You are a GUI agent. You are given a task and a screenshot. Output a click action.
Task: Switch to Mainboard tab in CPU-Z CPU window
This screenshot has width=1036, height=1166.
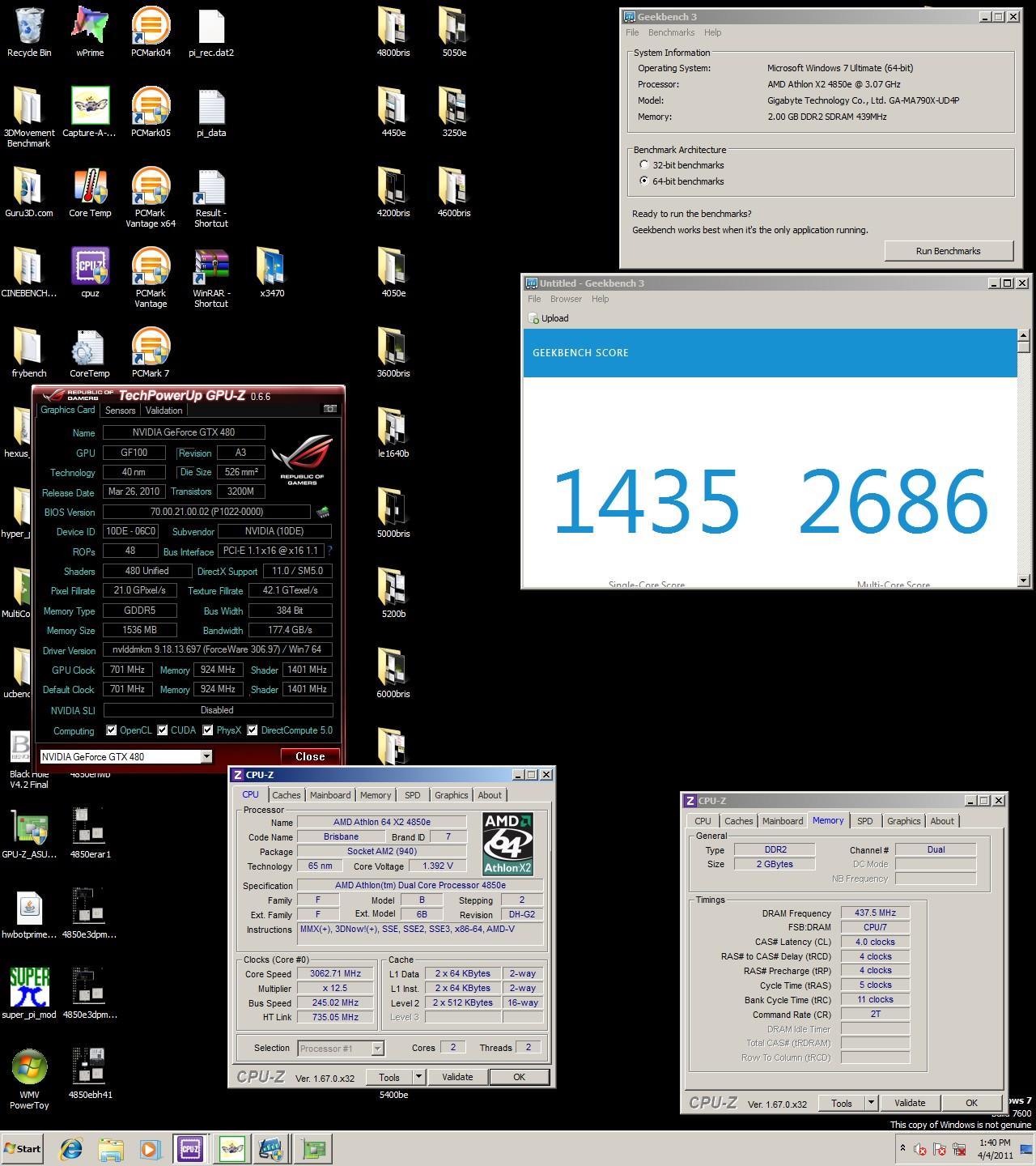click(330, 795)
